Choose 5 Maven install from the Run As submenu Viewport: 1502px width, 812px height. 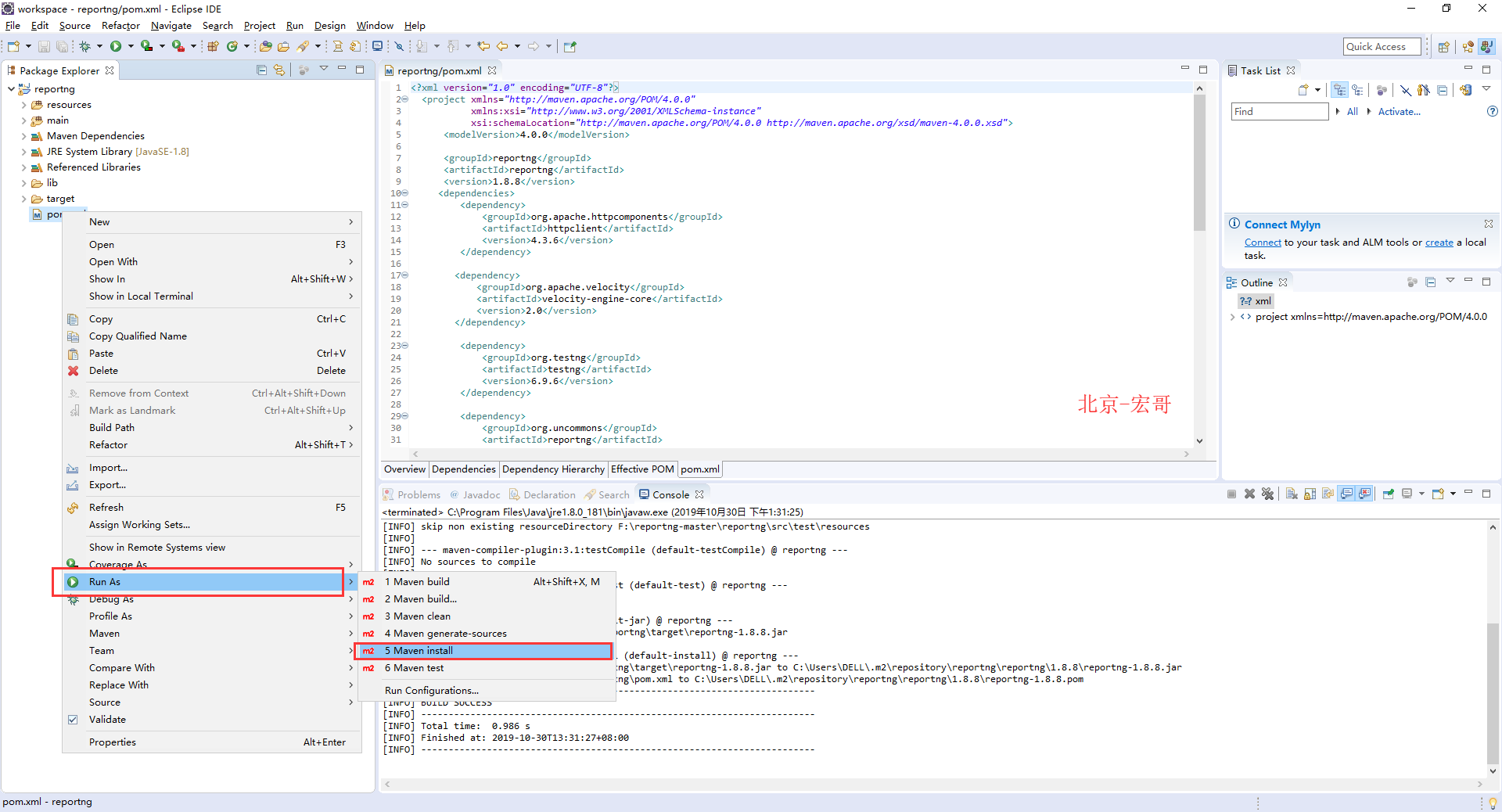[x=483, y=651]
